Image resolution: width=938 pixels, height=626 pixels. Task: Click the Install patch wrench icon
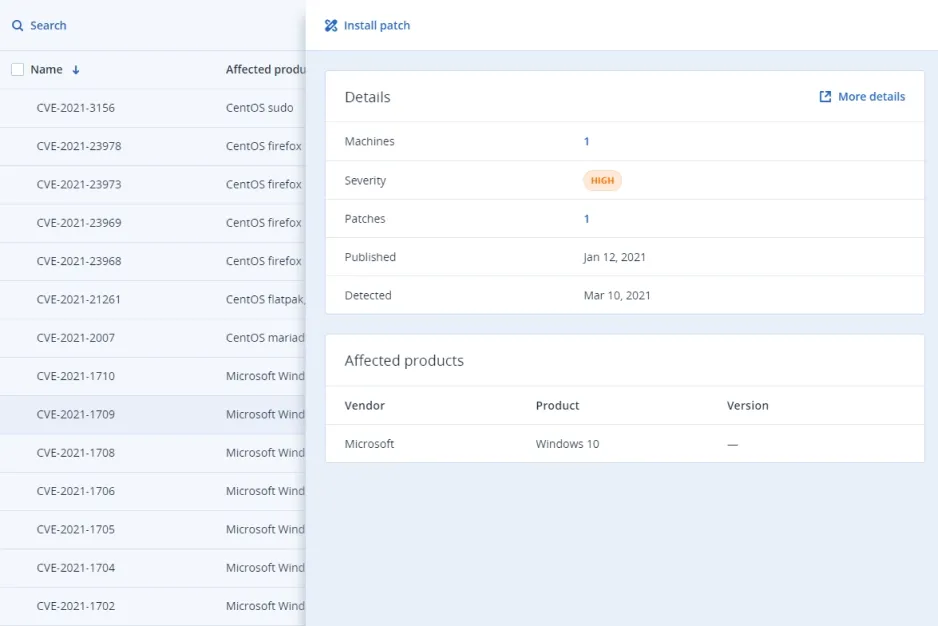(331, 26)
